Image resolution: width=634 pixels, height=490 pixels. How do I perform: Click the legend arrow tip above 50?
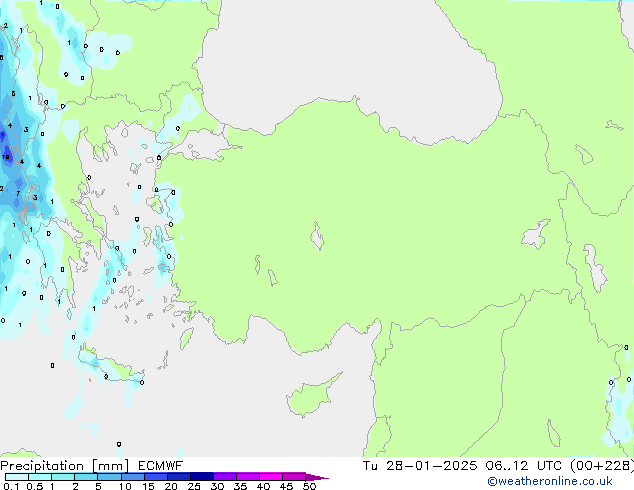point(317,477)
